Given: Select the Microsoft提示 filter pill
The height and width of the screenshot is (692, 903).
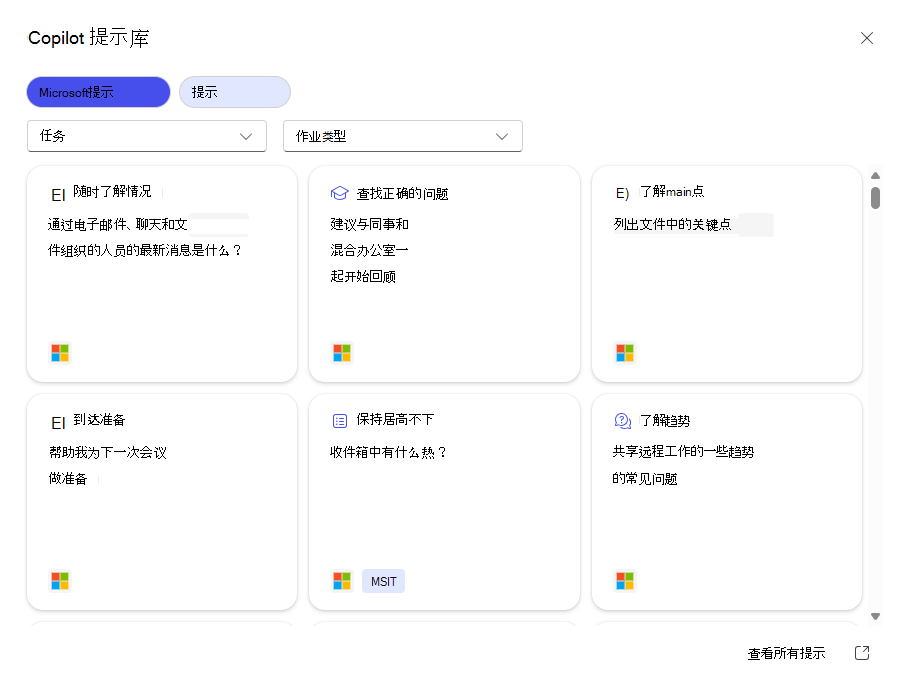Looking at the screenshot, I should coord(98,92).
